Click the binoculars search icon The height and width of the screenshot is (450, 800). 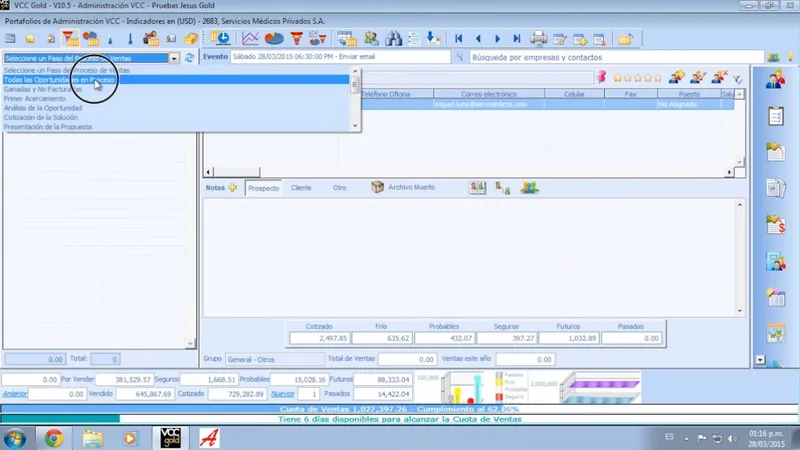pos(393,39)
